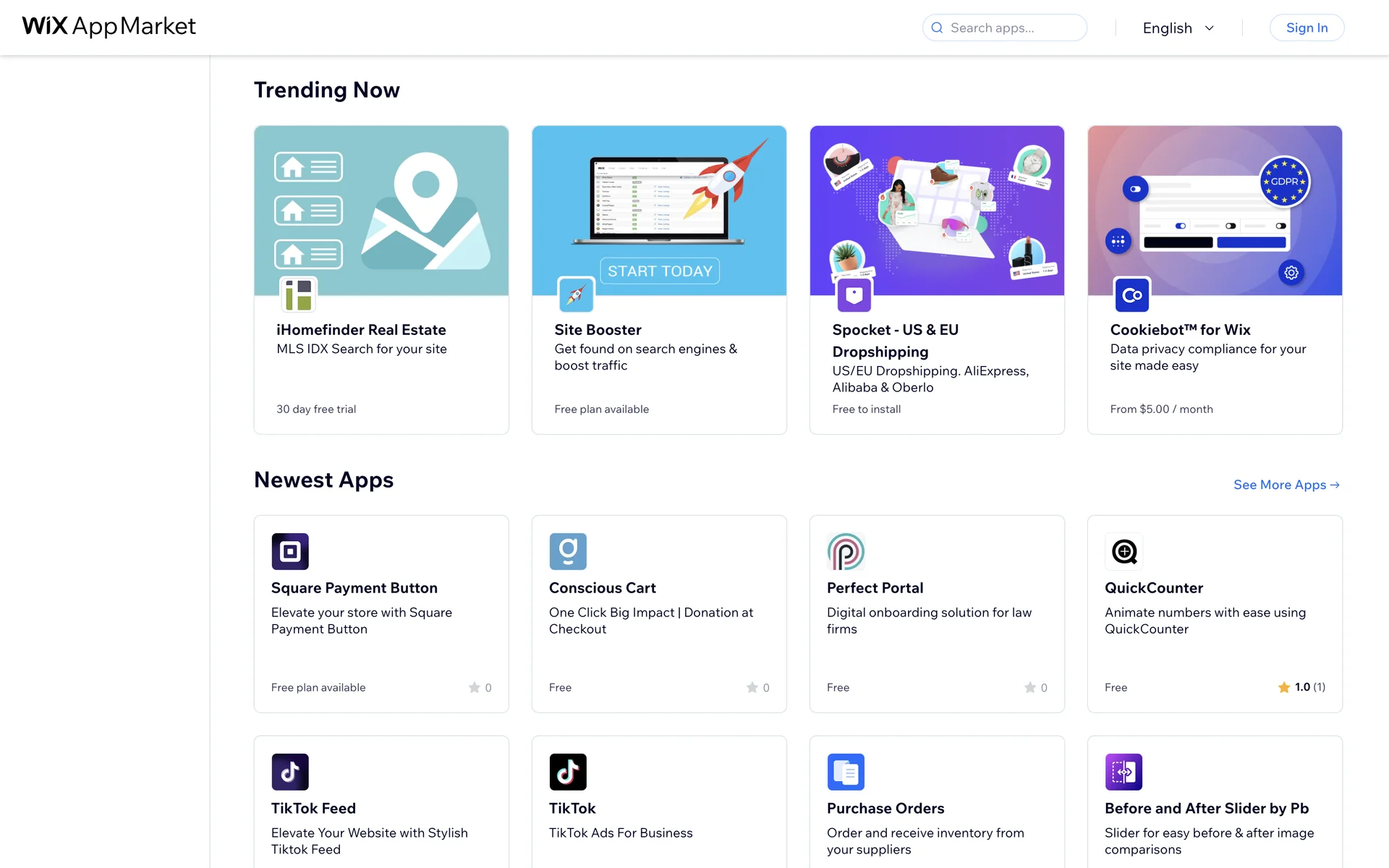Screen dimensions: 1389x868
Task: Open the Wix App Market home logo
Action: 109,27
